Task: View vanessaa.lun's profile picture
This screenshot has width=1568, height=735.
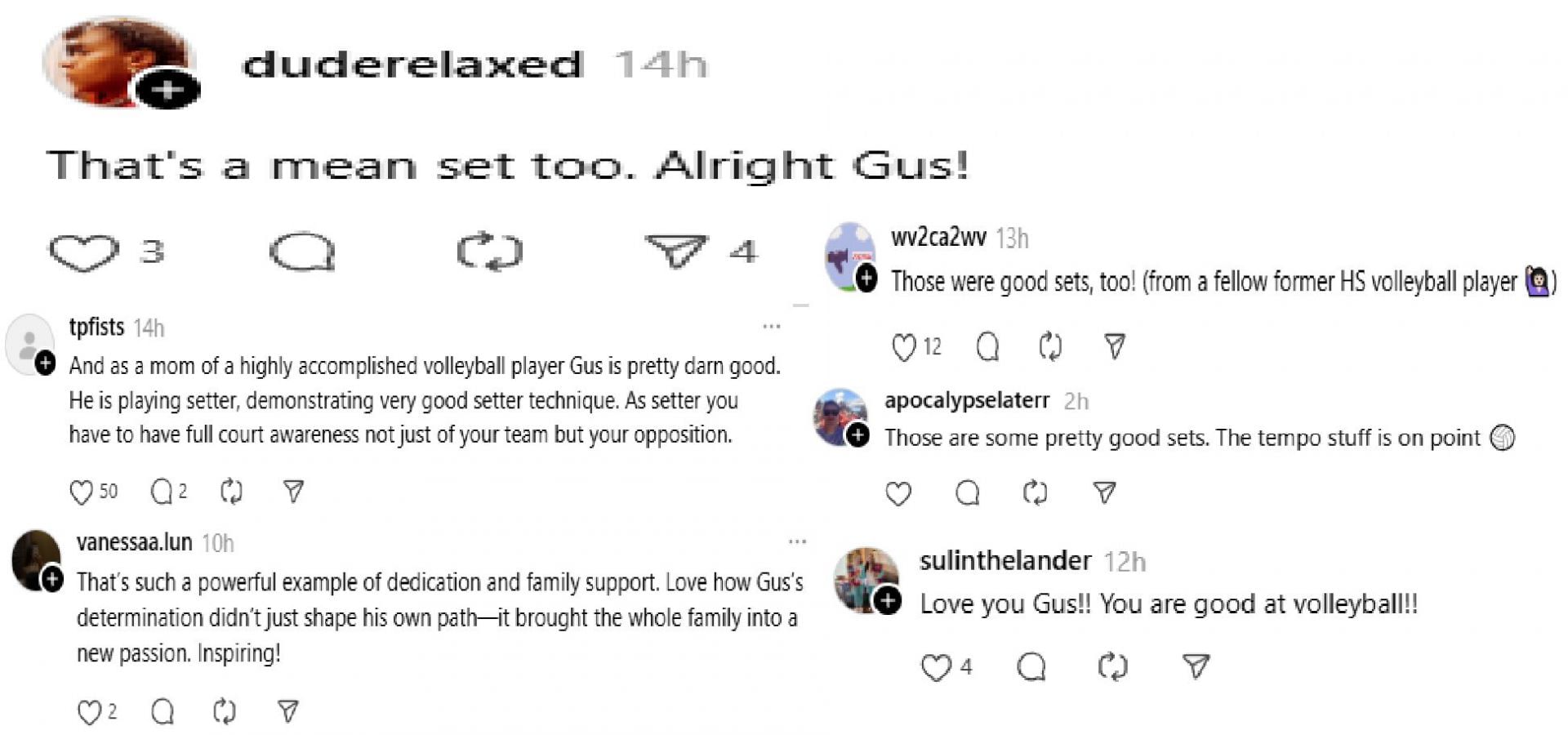Action: pos(35,559)
